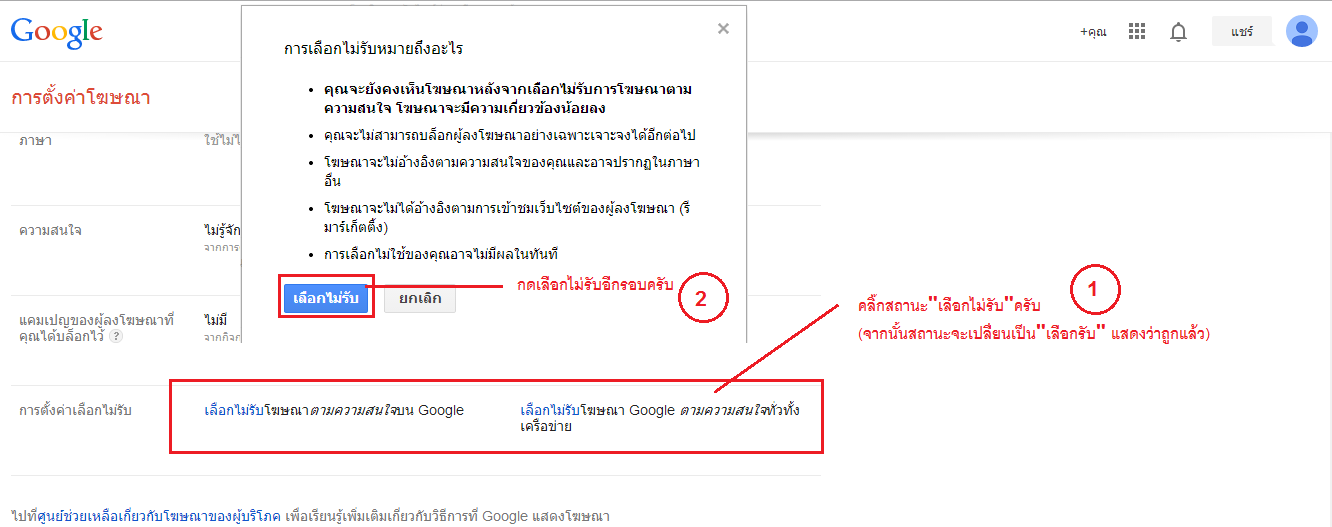Click the dialog title การเลือกไม่รับหมายถึงอะไร

coord(373,48)
